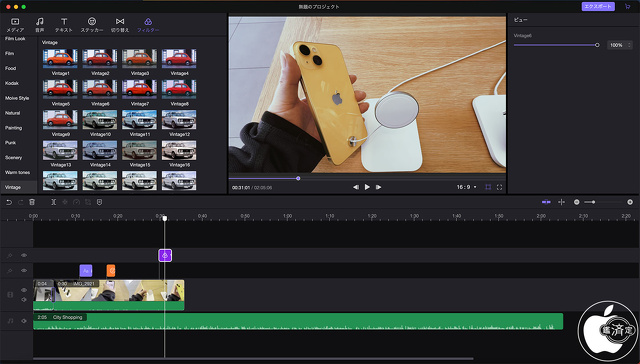640x364 pixels.
Task: Split the clip at the playhead
Action: (x=53, y=202)
